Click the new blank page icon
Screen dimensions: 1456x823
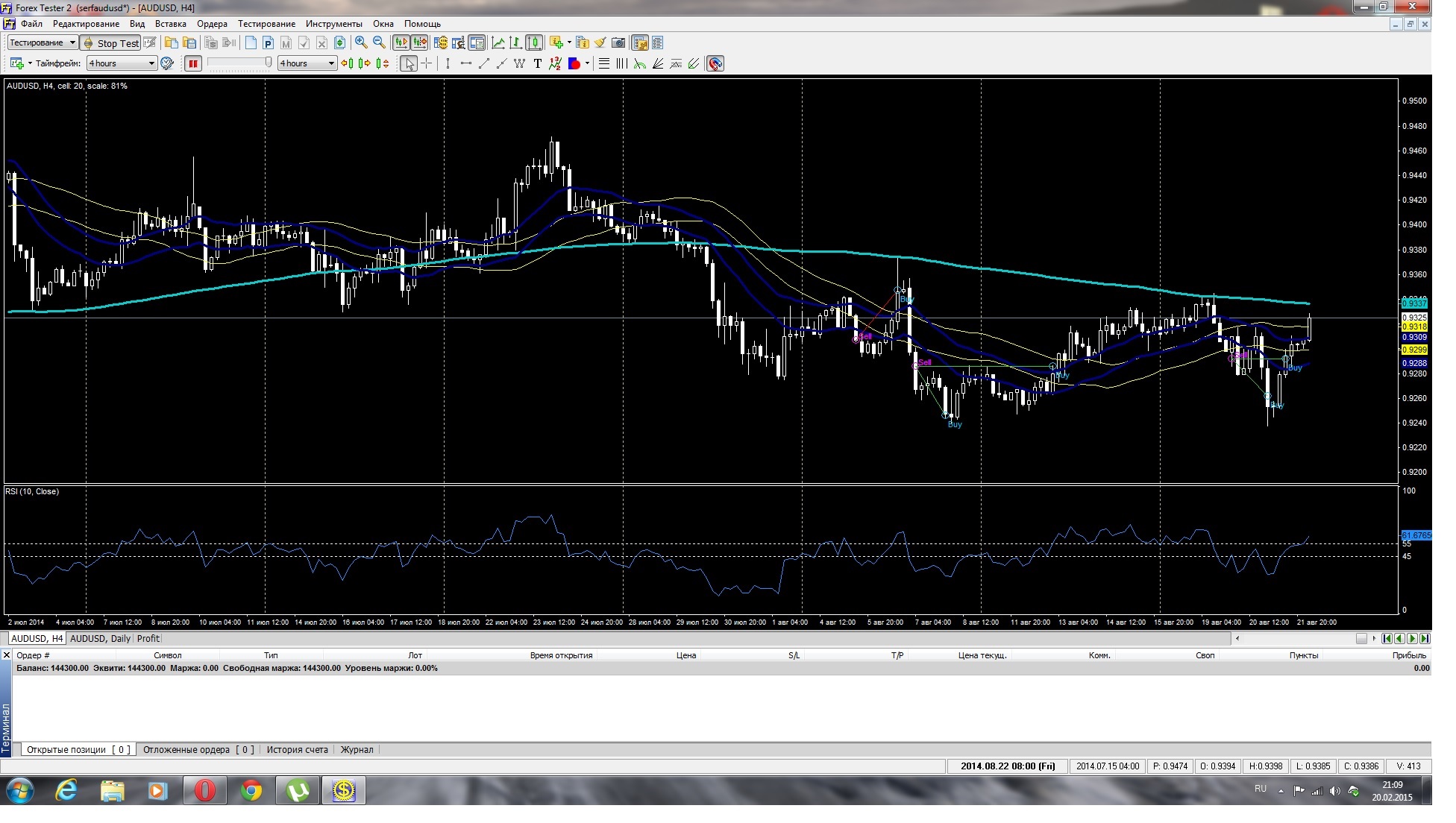251,42
